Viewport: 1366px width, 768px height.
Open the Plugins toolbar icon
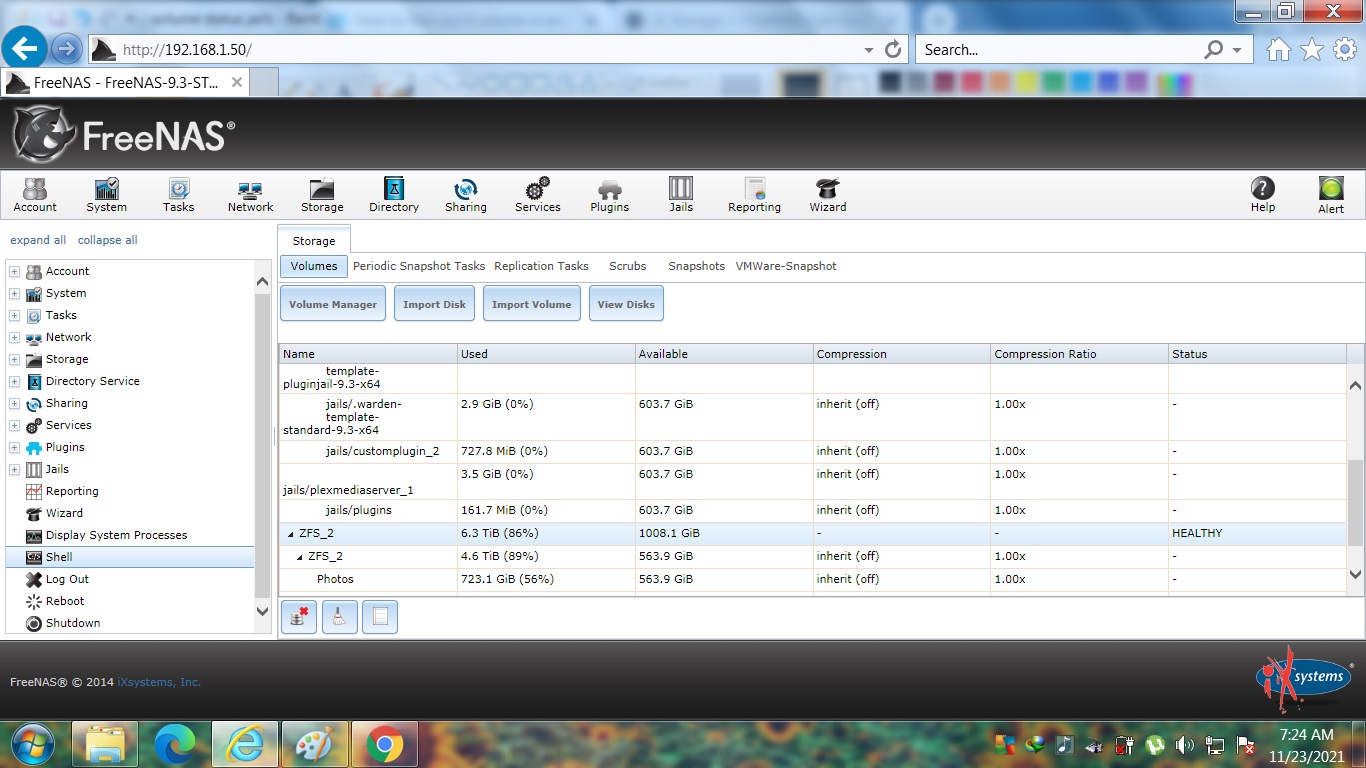(609, 195)
